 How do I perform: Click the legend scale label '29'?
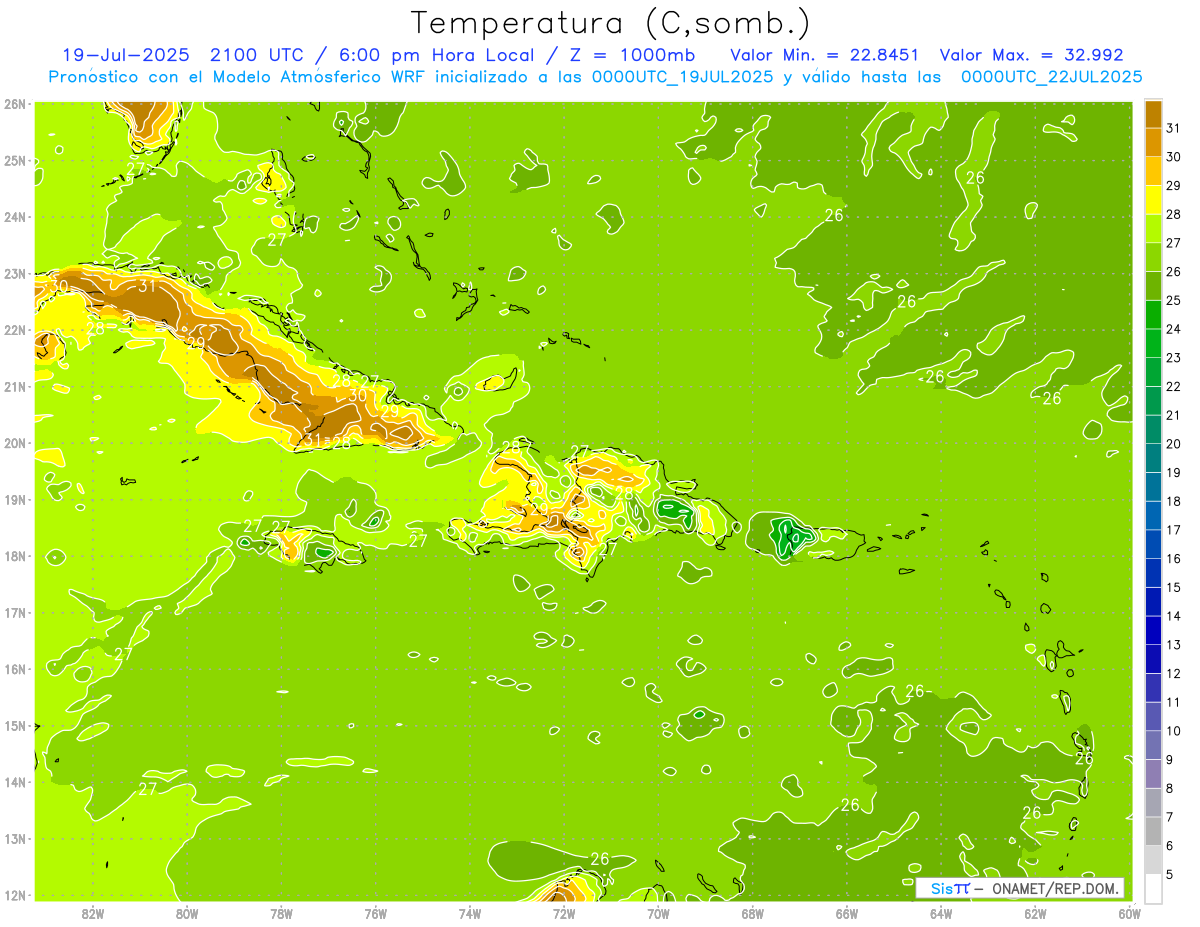click(x=1173, y=186)
